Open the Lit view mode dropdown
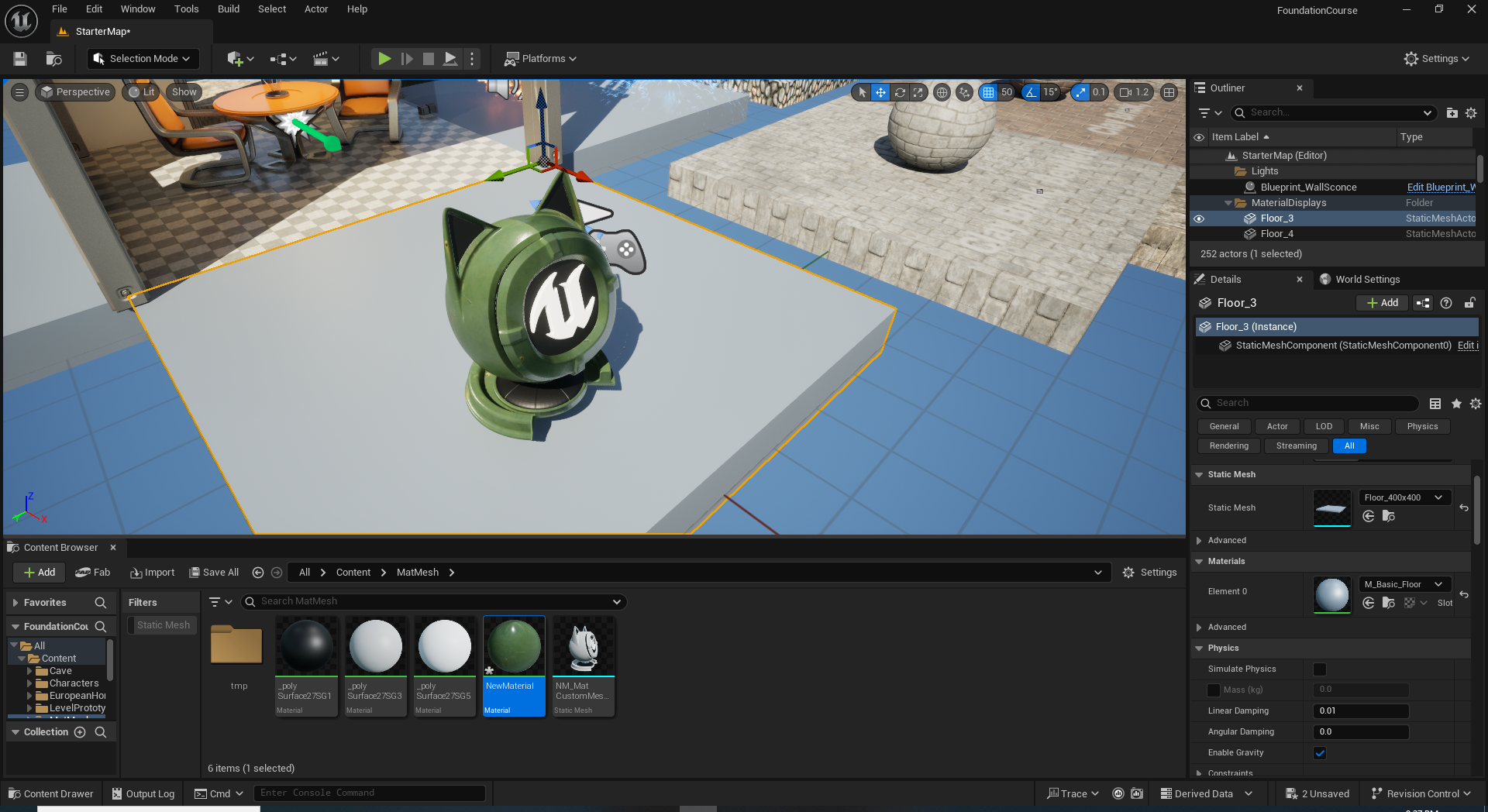Viewport: 1488px width, 812px height. click(x=142, y=92)
